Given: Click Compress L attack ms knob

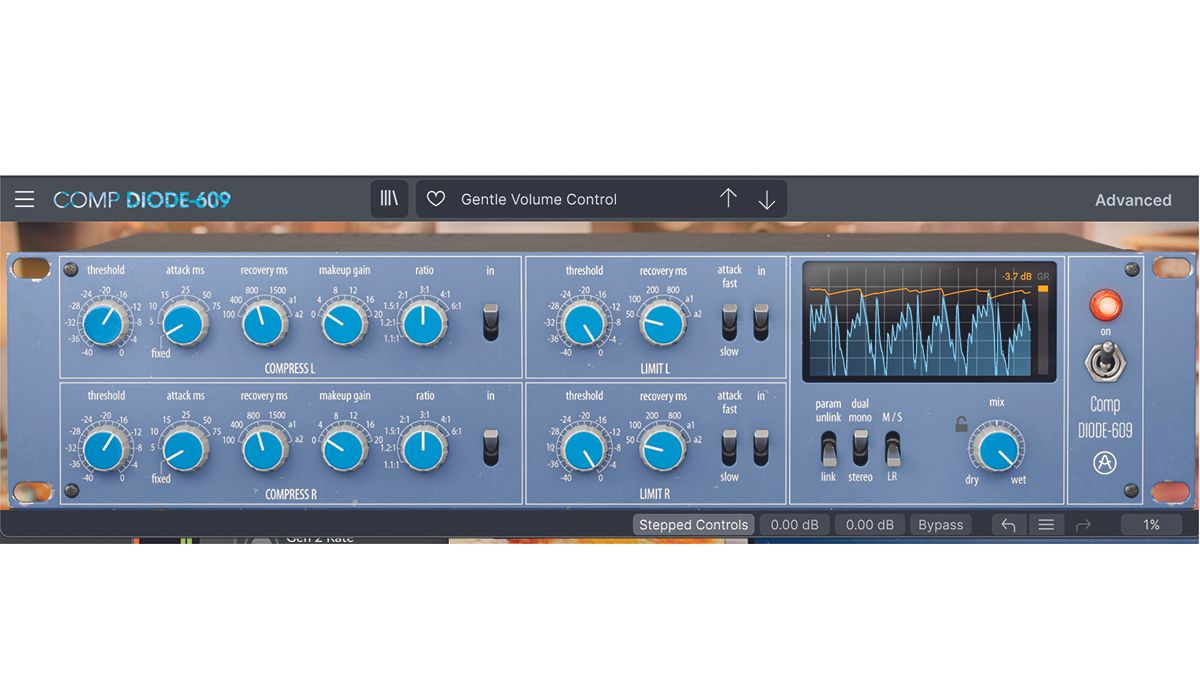Looking at the screenshot, I should 182,324.
